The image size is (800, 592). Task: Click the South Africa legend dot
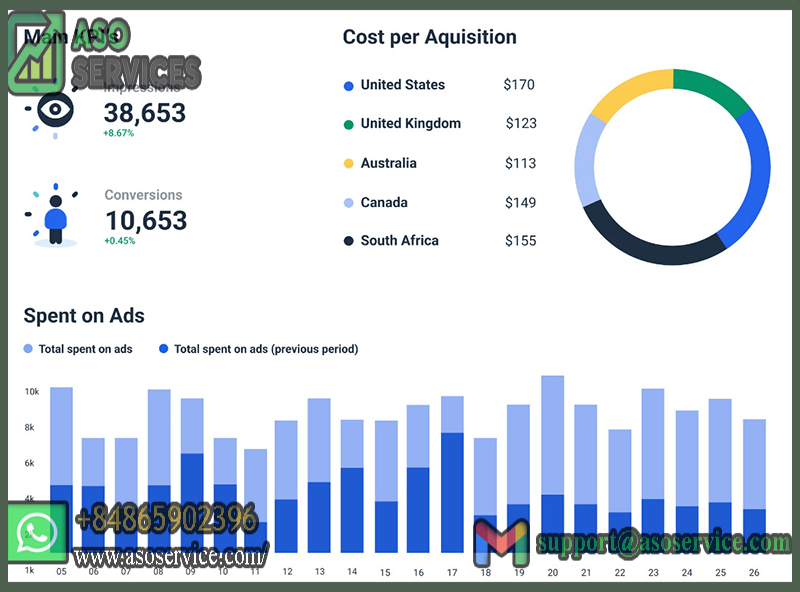click(348, 241)
